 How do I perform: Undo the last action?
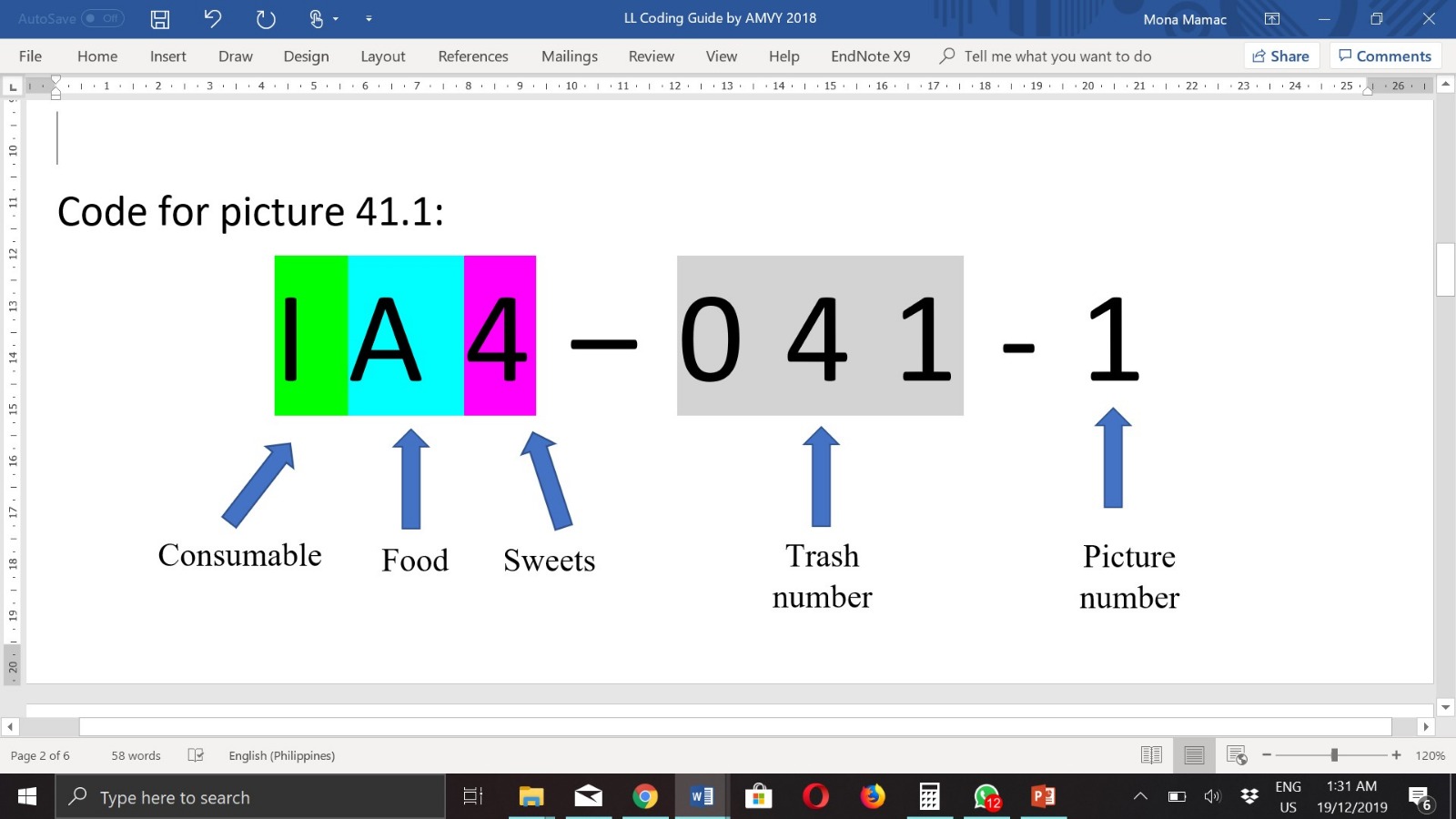click(213, 19)
